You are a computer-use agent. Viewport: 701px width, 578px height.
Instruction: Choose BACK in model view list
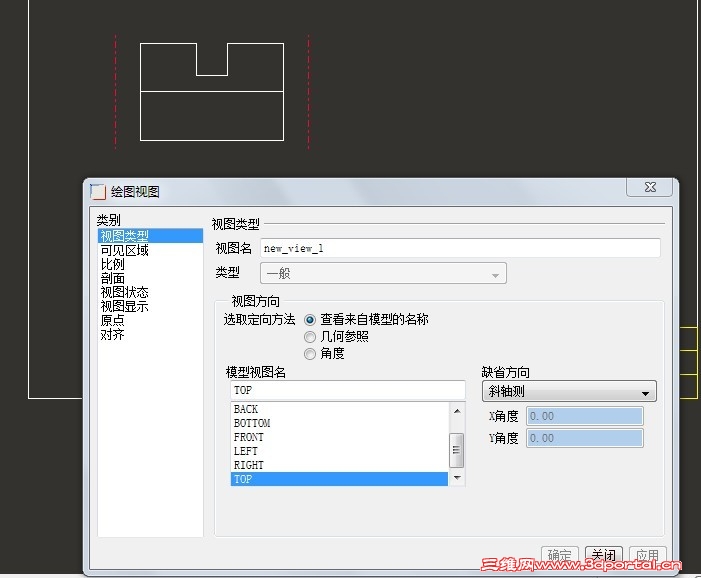[x=339, y=409]
